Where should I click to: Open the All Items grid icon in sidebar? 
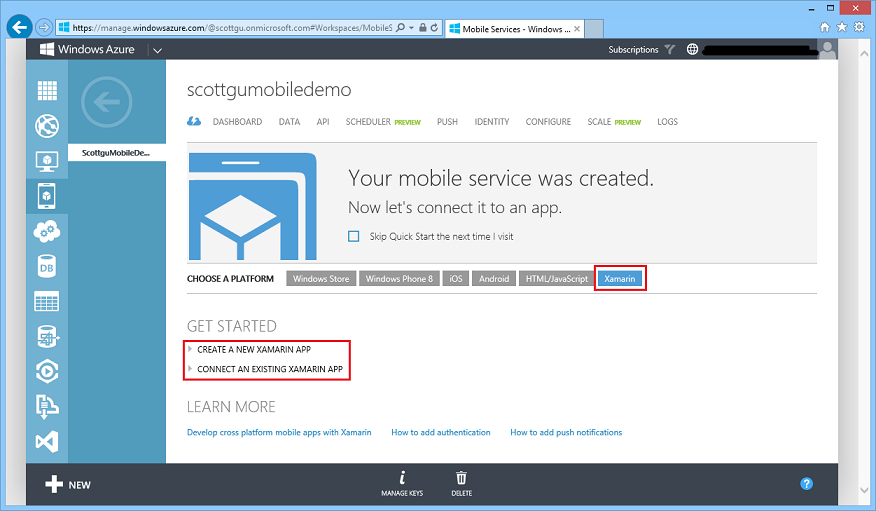tap(47, 90)
